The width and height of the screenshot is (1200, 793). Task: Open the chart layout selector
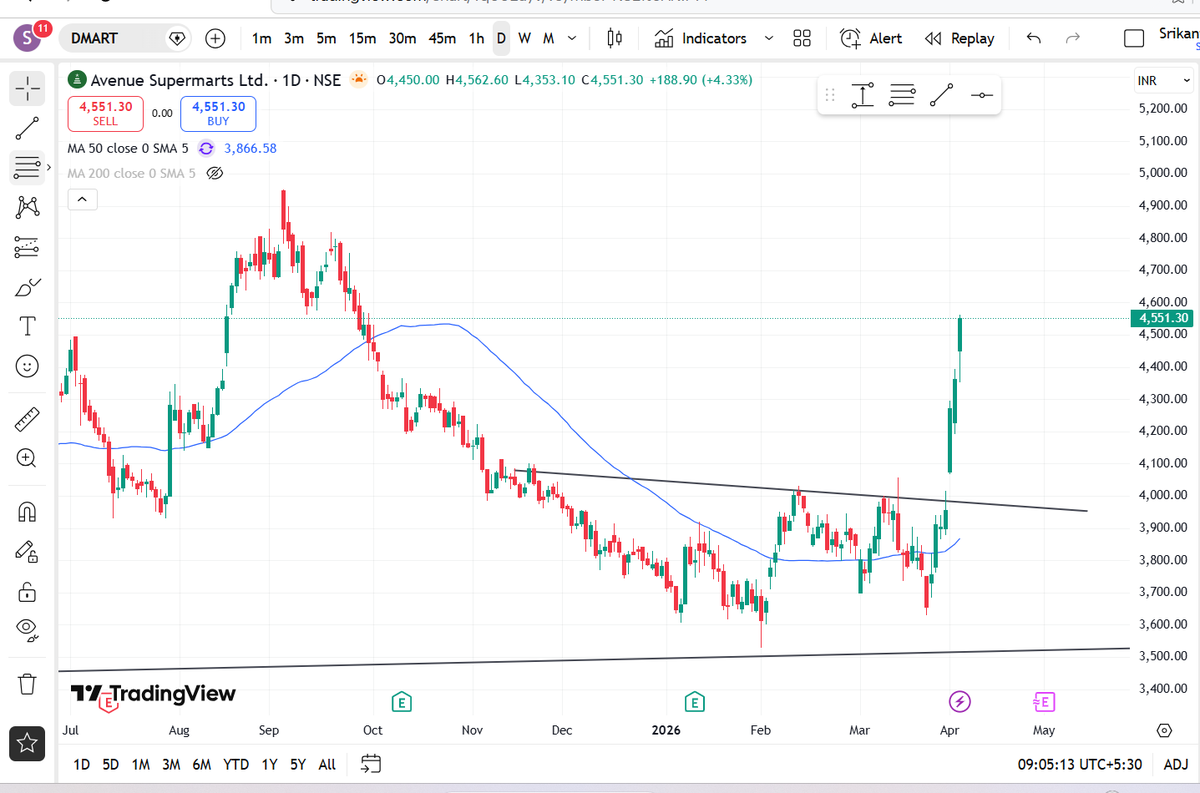[1134, 38]
